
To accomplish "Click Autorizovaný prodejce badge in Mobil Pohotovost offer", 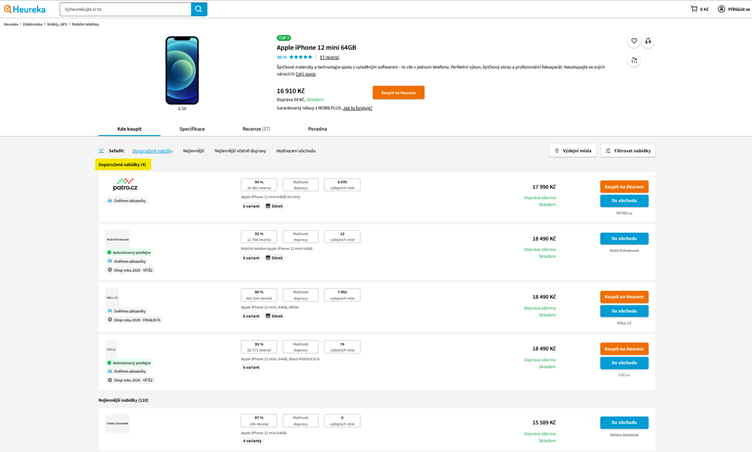I will tap(129, 252).
